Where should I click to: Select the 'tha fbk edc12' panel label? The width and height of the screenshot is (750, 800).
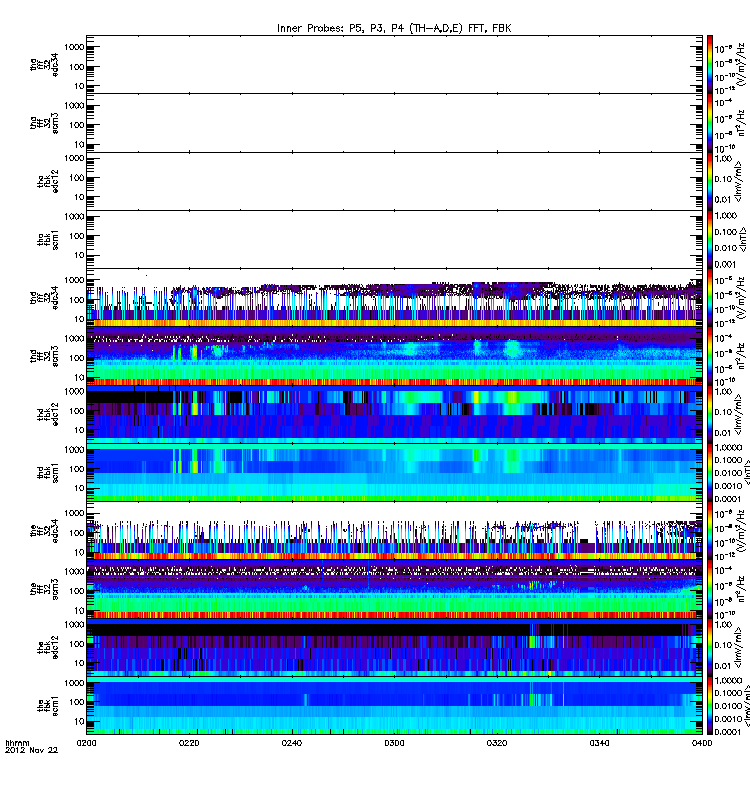[48, 182]
